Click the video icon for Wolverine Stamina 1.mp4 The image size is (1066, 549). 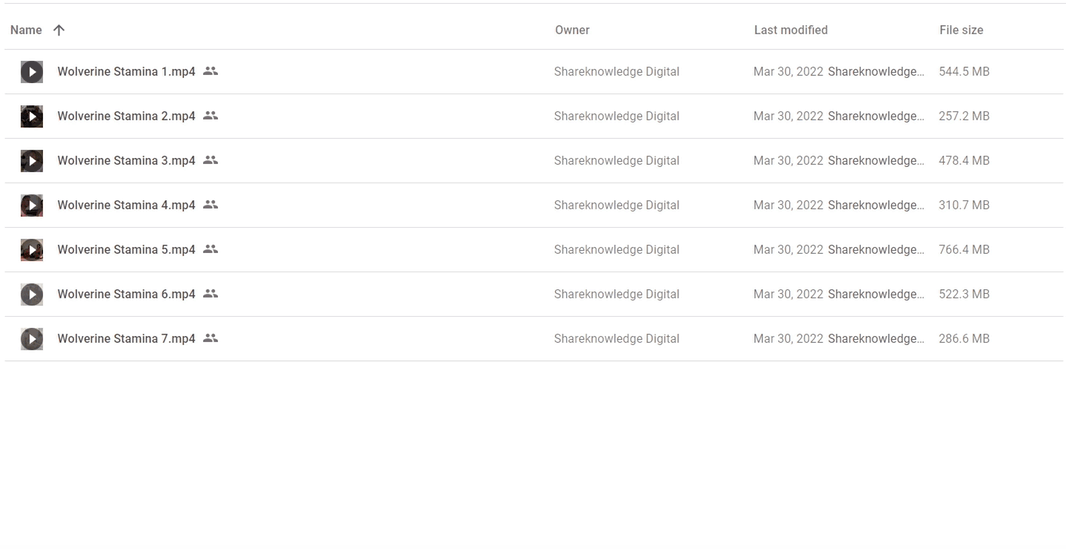[x=31, y=72]
